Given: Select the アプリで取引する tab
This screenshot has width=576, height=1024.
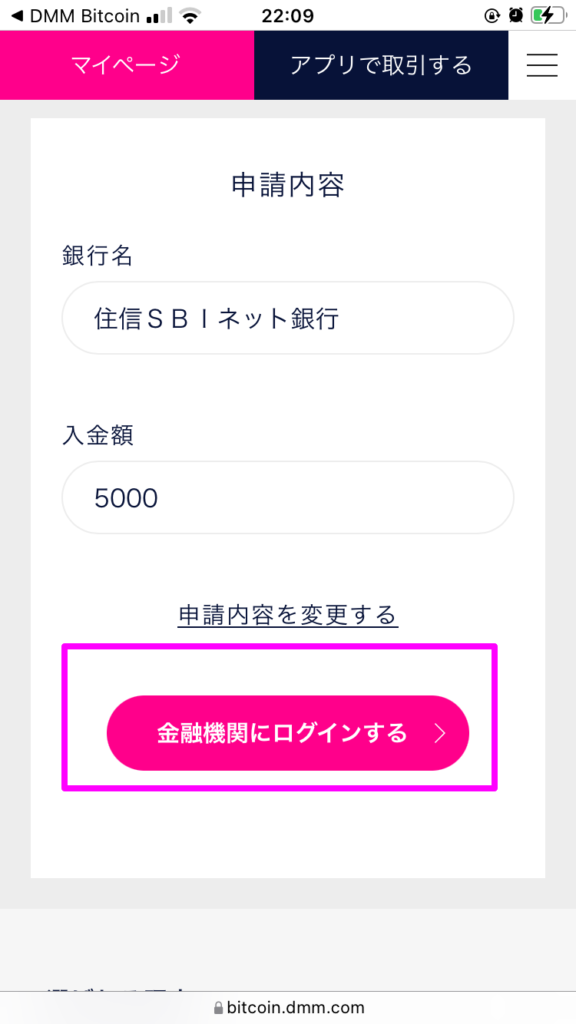Looking at the screenshot, I should (x=381, y=65).
